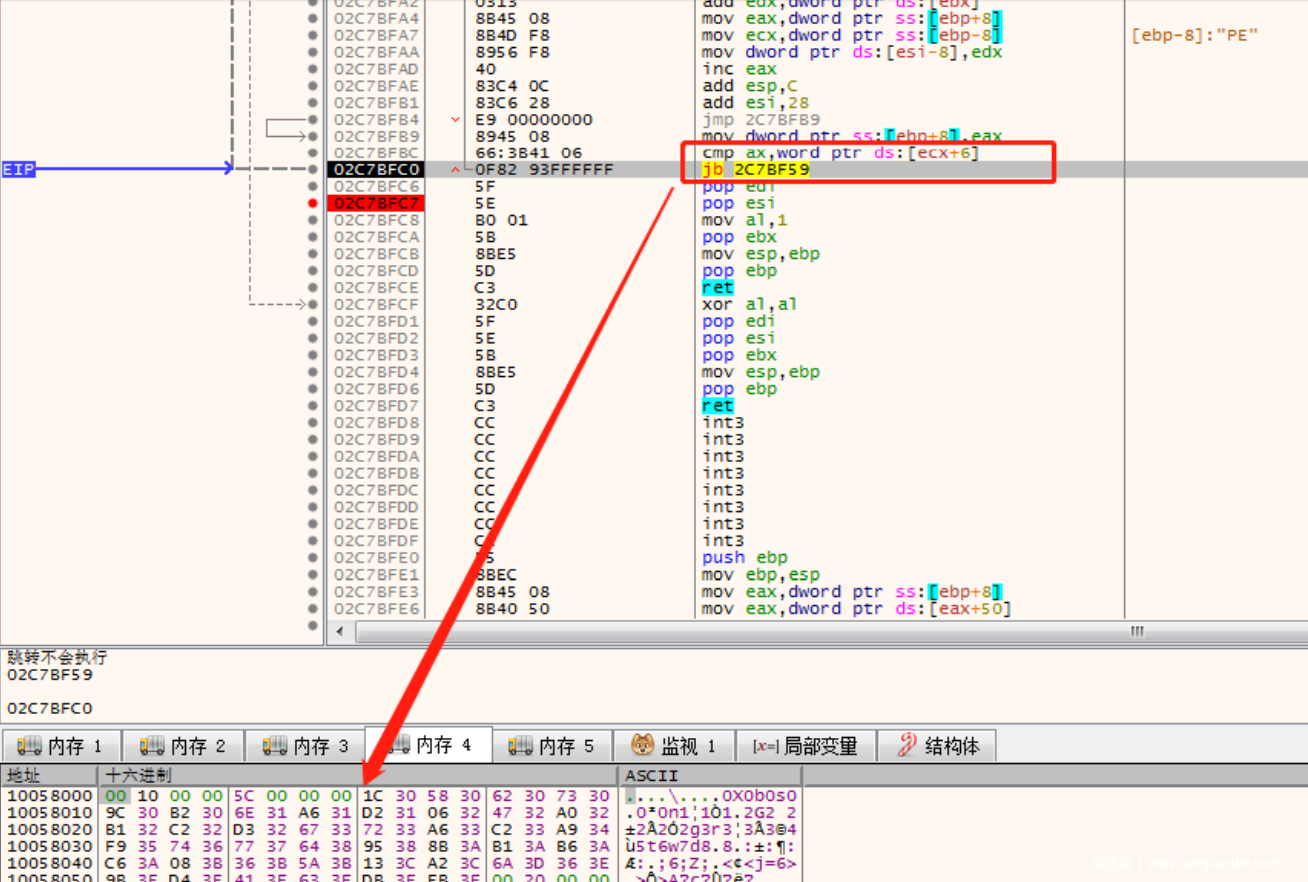Image resolution: width=1308 pixels, height=882 pixels.
Task: Click the red jump-down caret at 02C7BFB4
Action: click(456, 120)
